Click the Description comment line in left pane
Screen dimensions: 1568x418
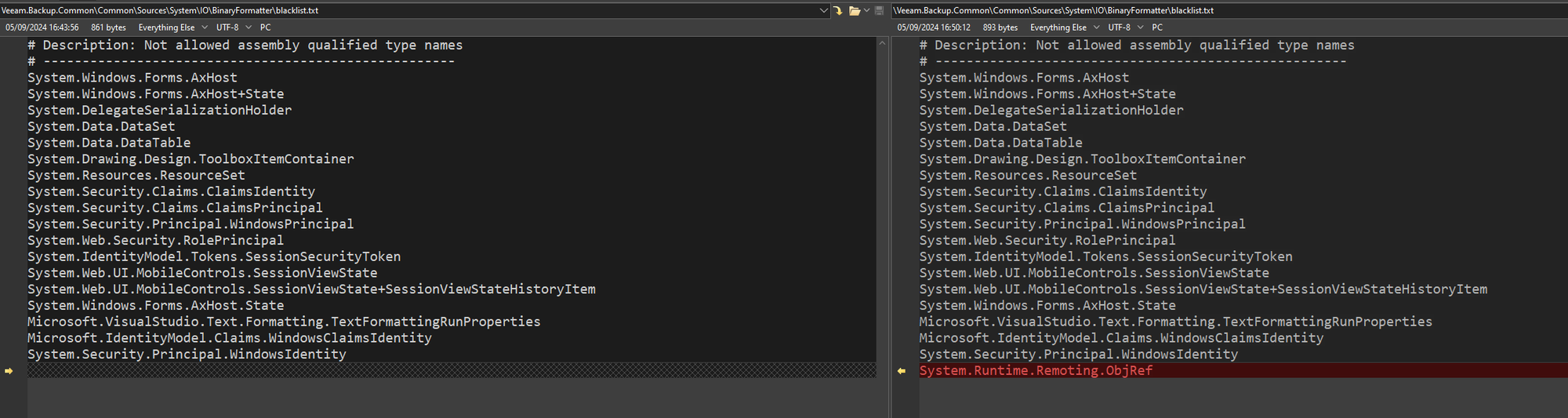245,45
